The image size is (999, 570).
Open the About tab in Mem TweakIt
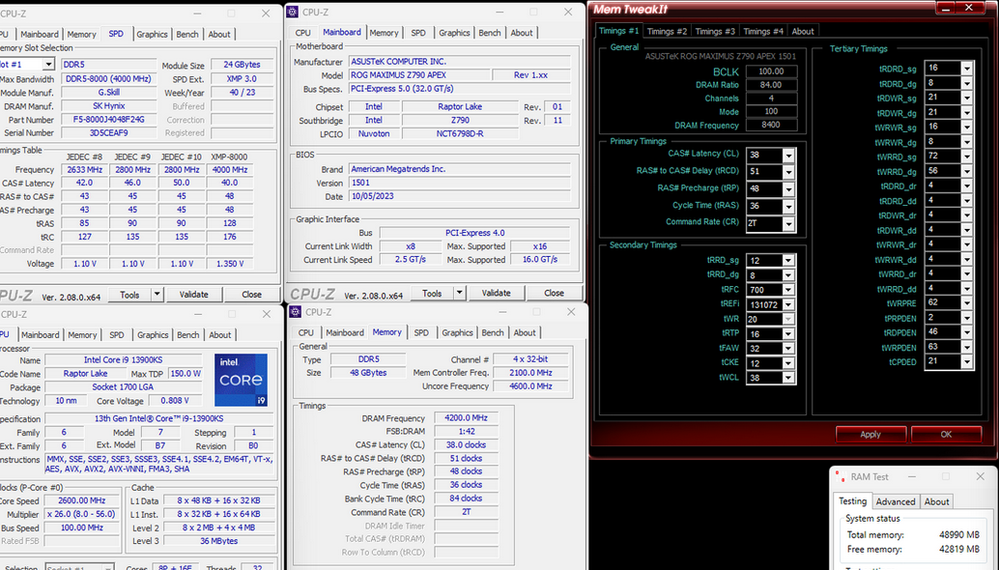pos(802,31)
